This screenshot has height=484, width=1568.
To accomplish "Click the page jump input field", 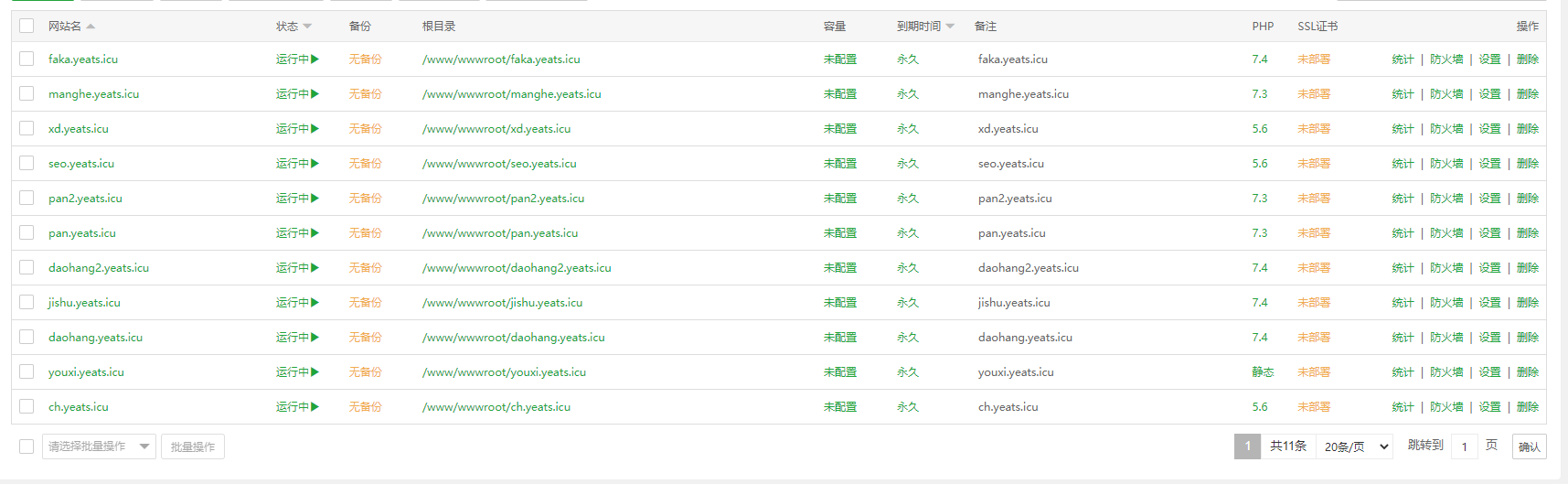I will [x=1464, y=446].
